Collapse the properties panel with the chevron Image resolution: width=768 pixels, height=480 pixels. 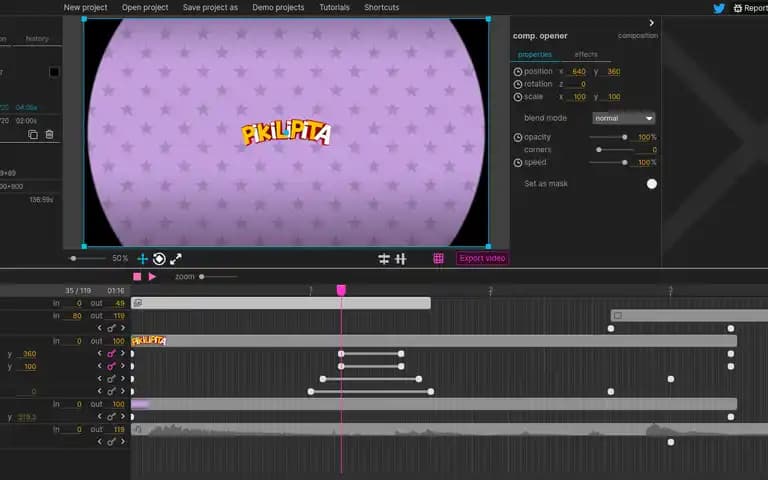(x=651, y=23)
